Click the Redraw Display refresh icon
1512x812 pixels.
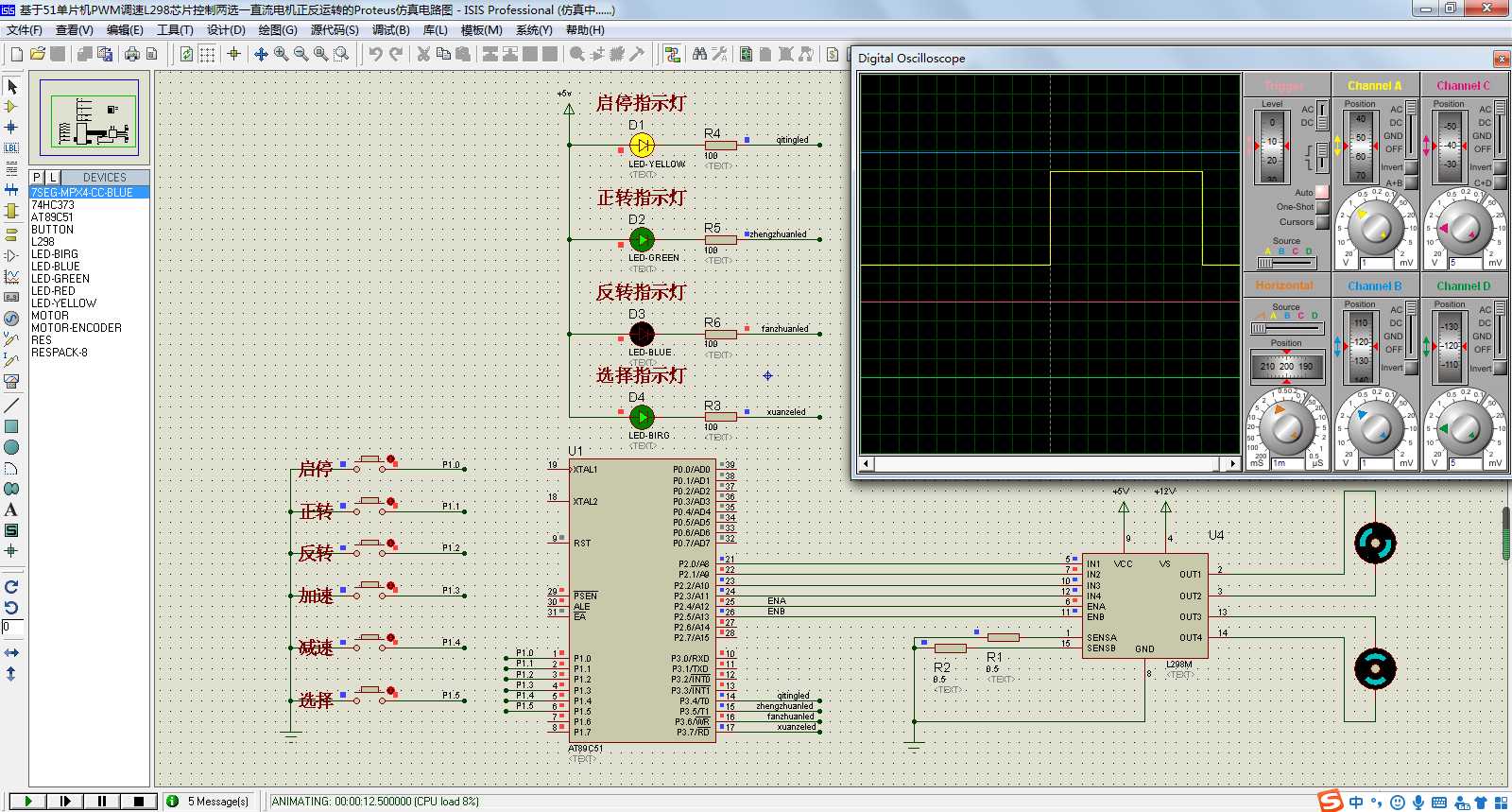coord(186,54)
